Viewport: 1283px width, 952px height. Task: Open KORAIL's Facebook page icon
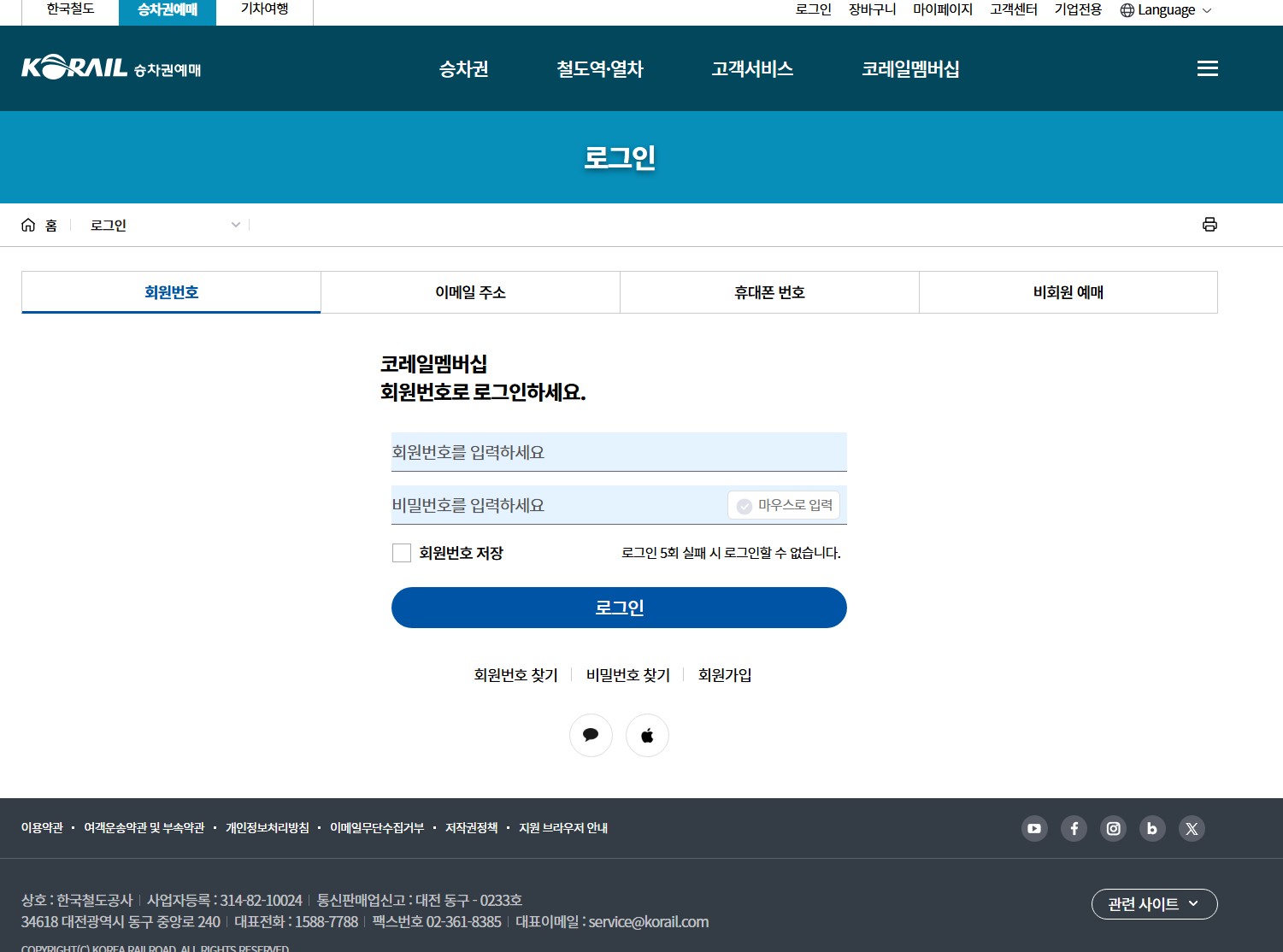click(1074, 828)
